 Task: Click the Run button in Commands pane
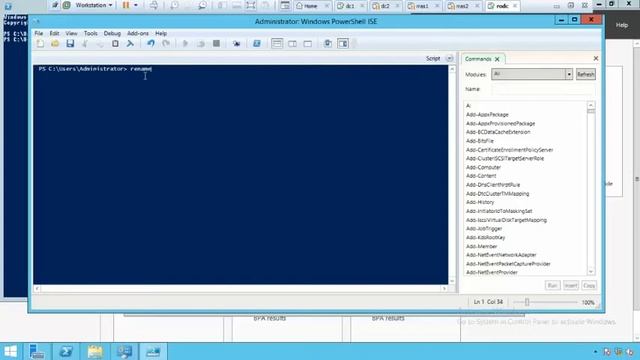coord(553,286)
